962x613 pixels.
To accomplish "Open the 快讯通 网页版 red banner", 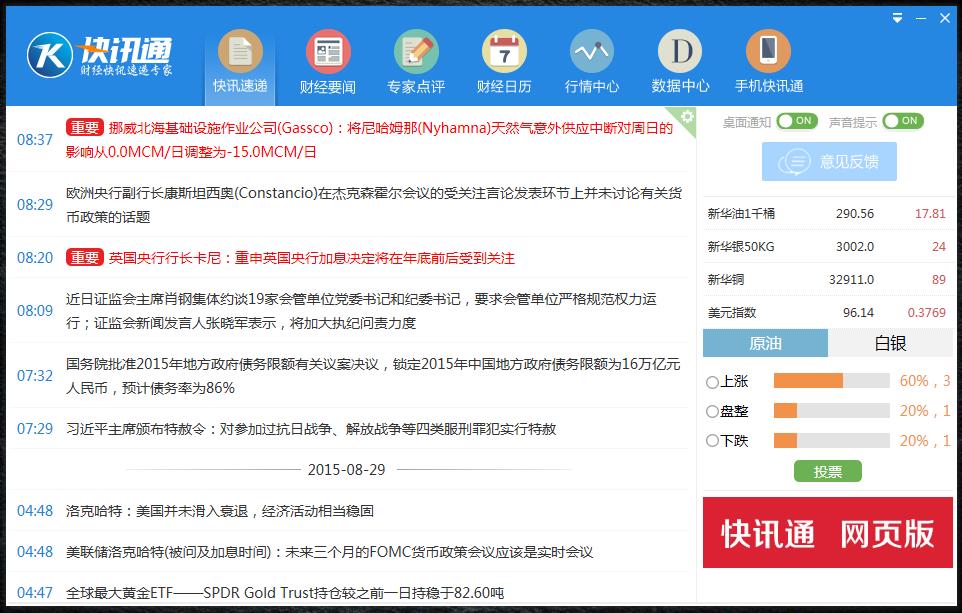I will point(828,532).
